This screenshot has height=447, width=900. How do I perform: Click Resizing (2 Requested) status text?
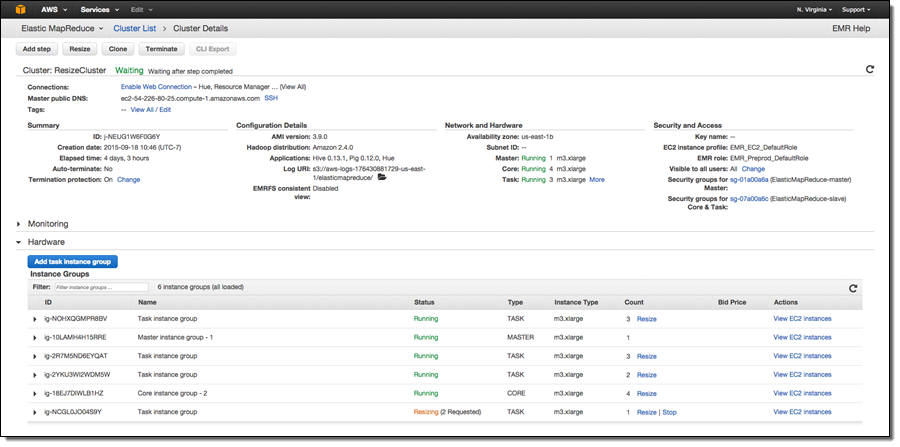pos(447,411)
